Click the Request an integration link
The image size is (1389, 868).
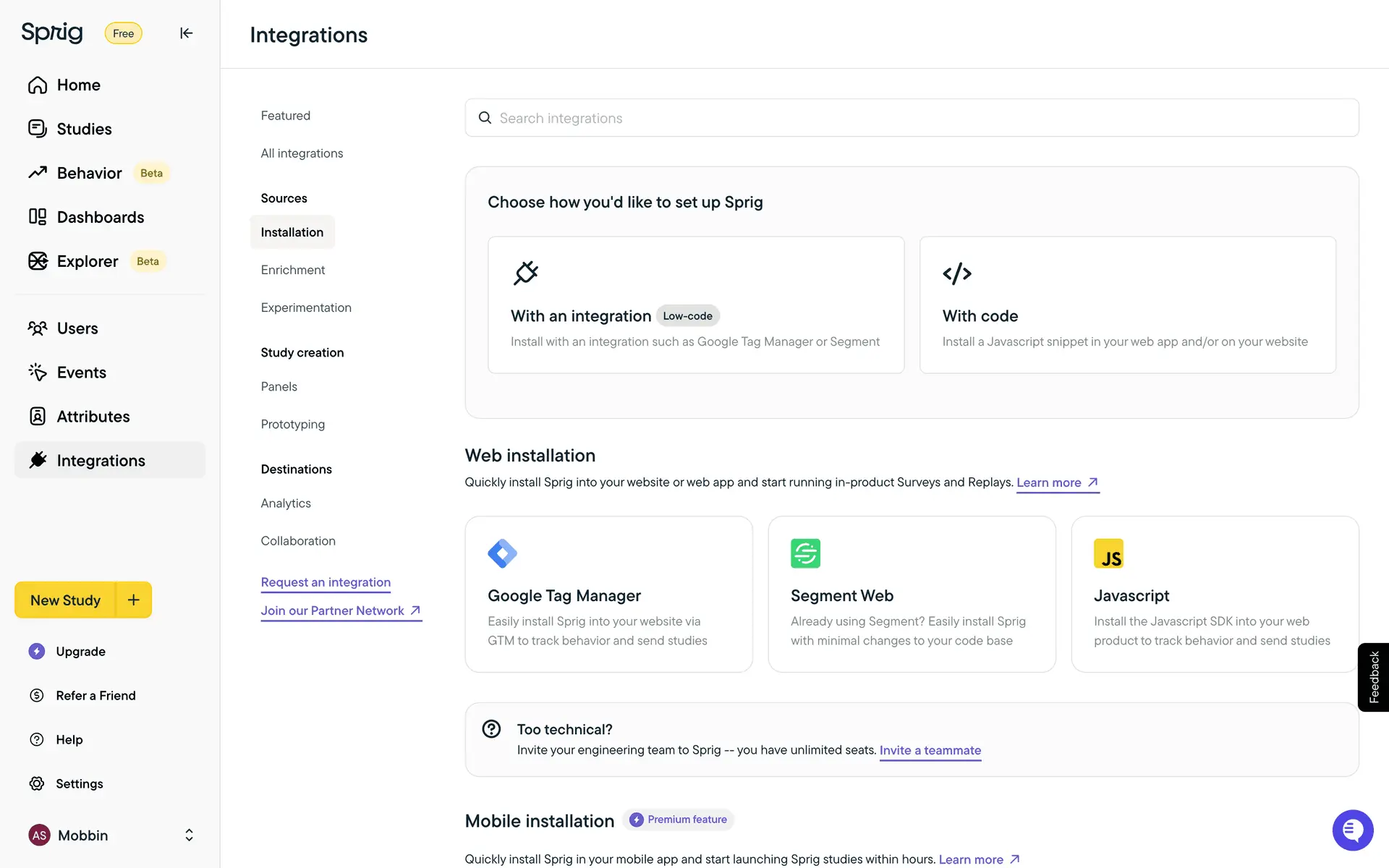point(326,582)
